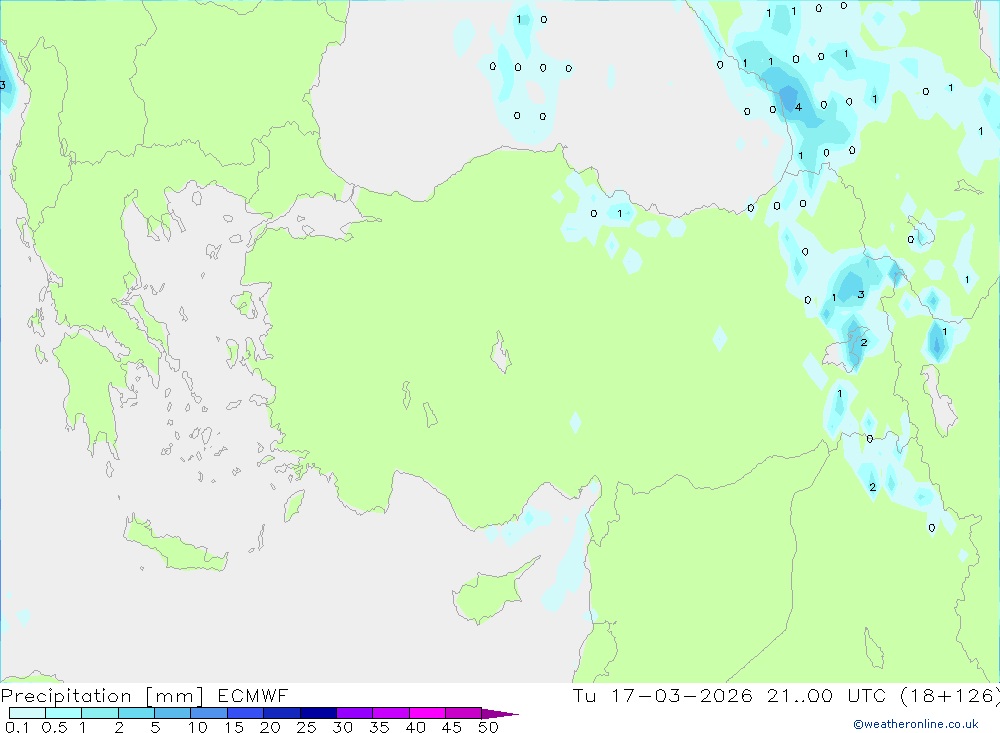
Task: Pick the 2–5 mm legend swatch
Action: coord(136,713)
